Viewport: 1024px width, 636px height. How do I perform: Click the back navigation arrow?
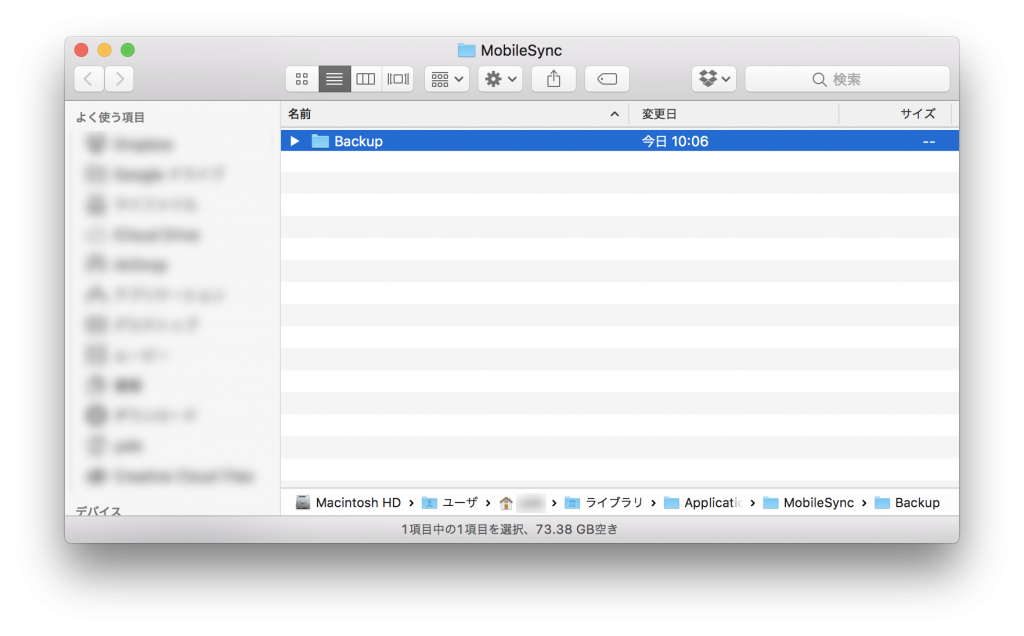[88, 78]
